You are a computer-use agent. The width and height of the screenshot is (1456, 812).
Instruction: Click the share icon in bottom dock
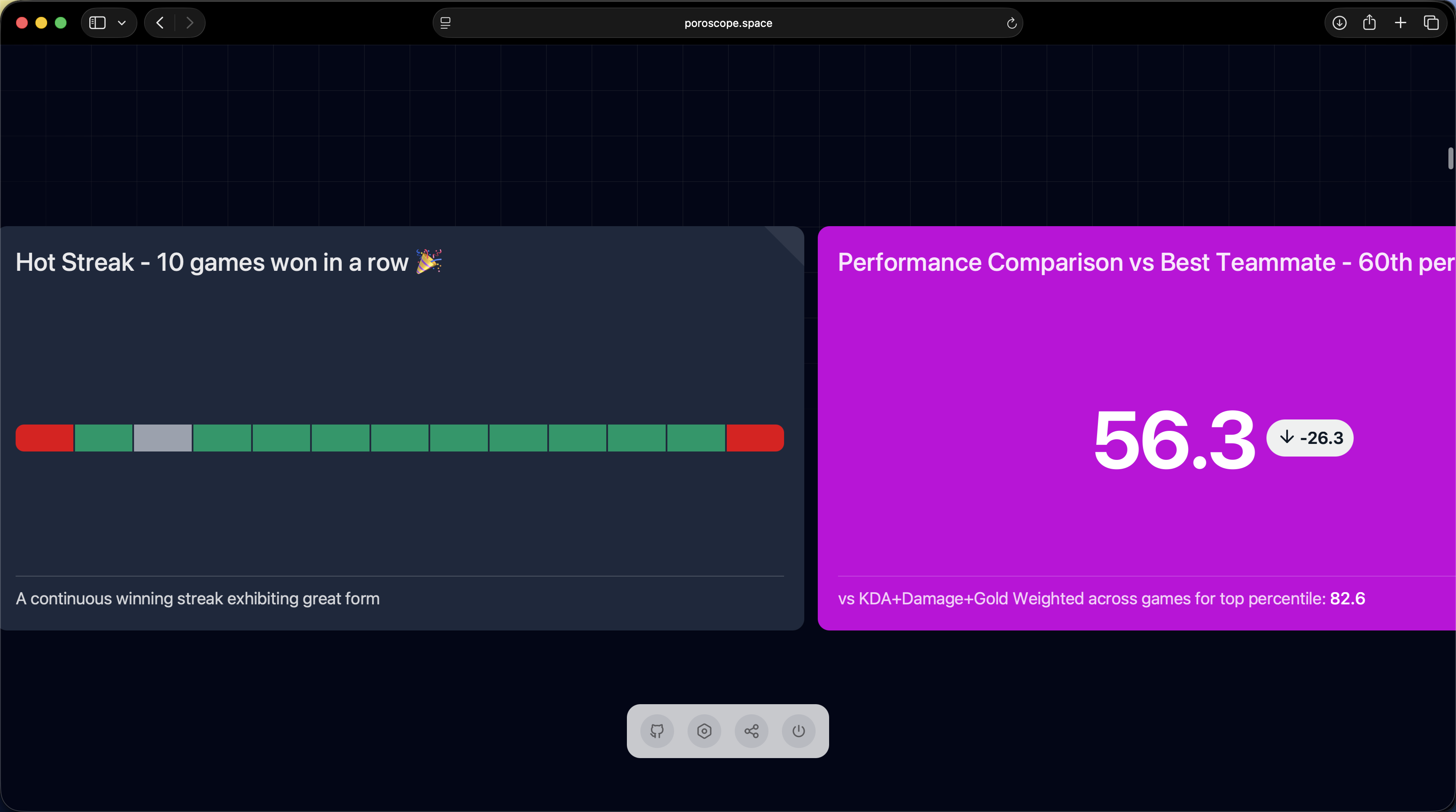[x=751, y=731]
